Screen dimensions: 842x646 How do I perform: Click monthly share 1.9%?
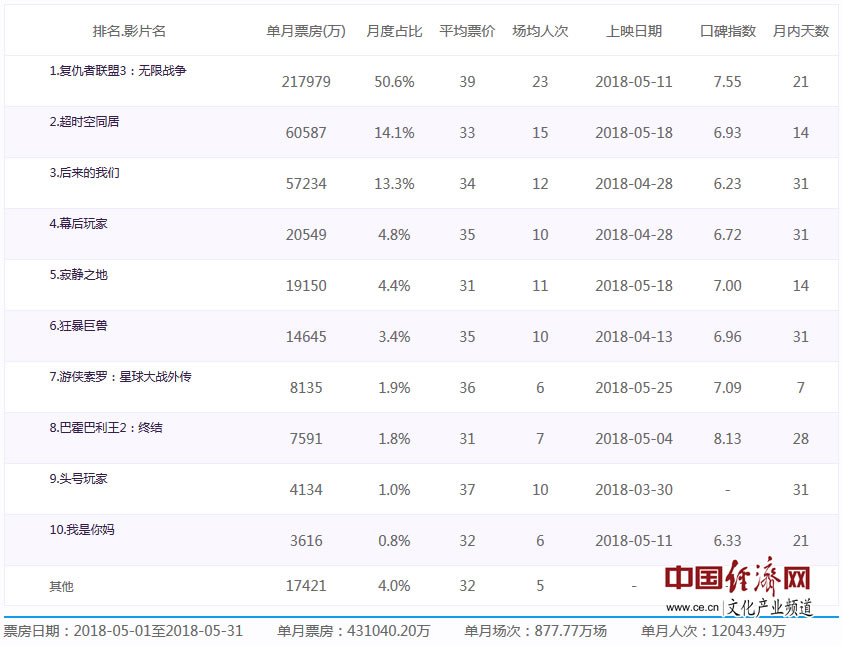pyautogui.click(x=394, y=388)
